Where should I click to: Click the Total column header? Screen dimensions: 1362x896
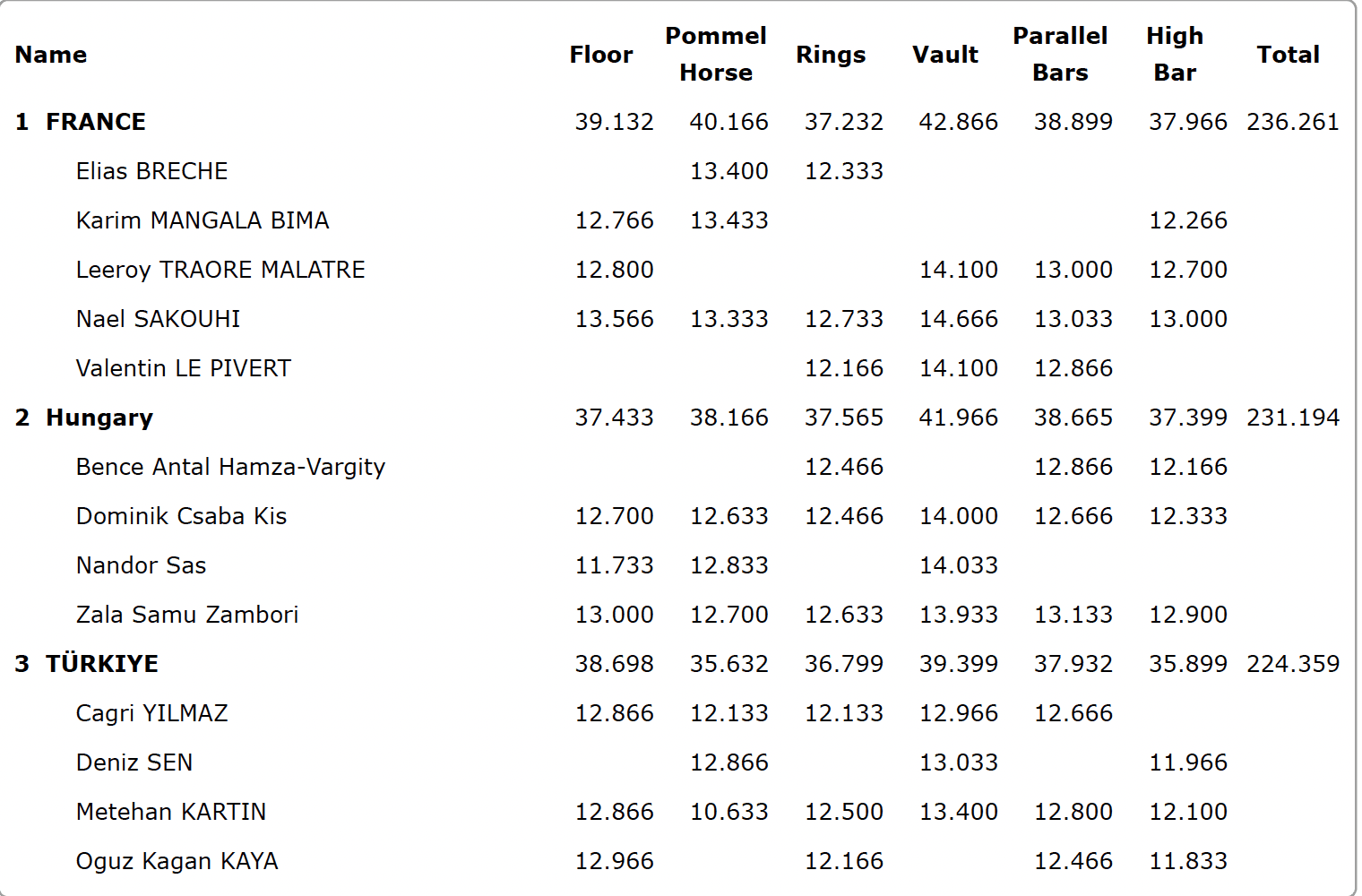(x=1288, y=55)
